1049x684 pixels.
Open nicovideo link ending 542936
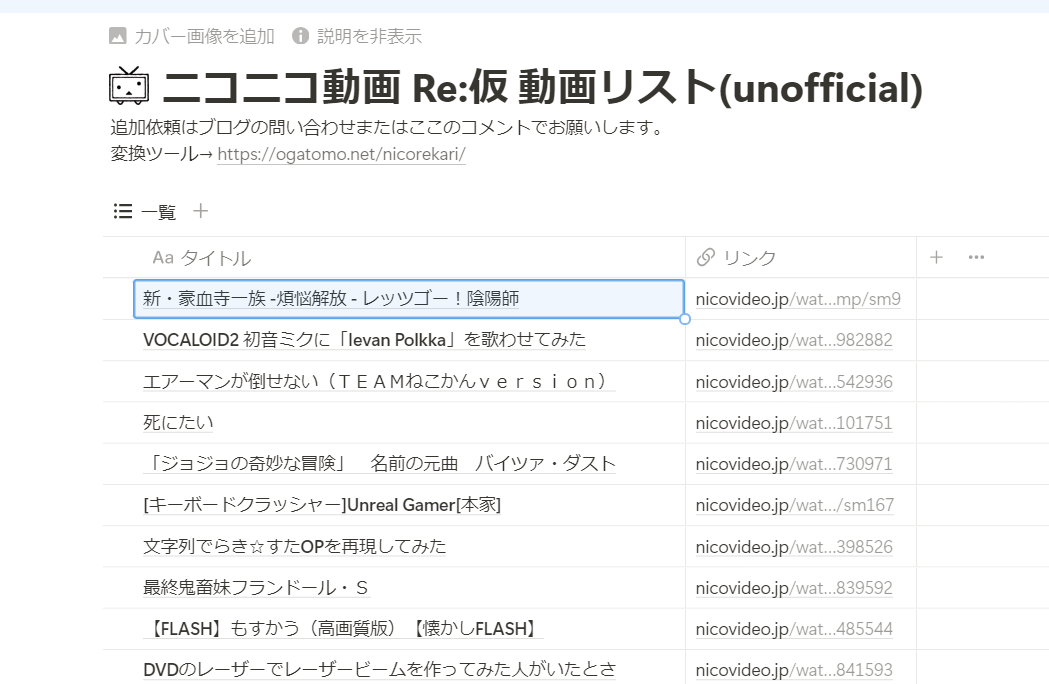click(794, 381)
